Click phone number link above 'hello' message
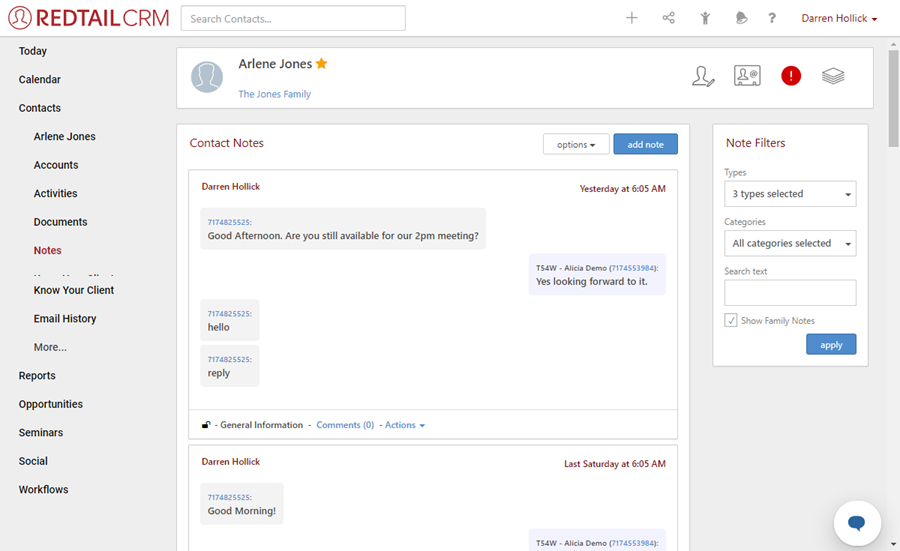 (x=230, y=314)
